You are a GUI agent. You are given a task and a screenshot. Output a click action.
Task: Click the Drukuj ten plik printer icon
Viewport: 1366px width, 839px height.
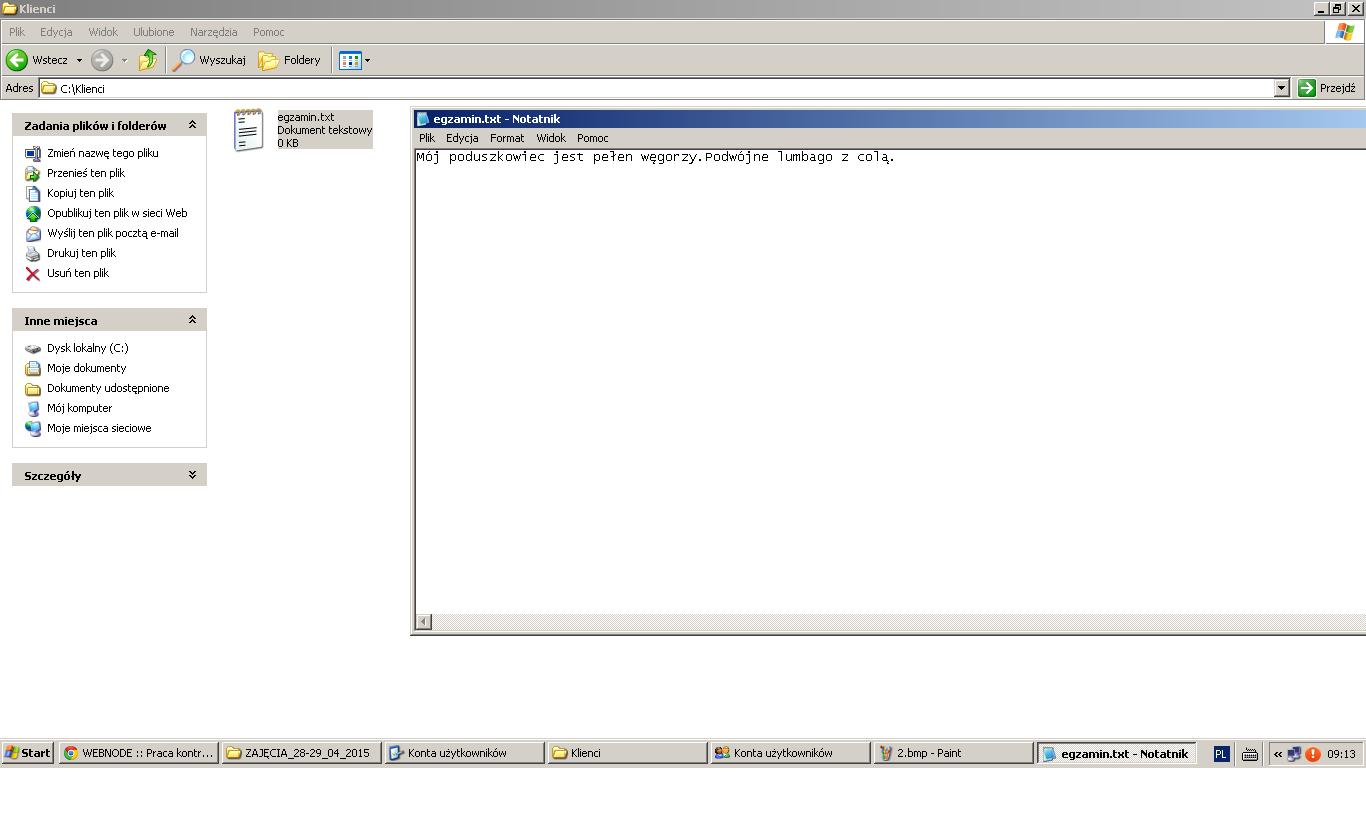coord(33,253)
